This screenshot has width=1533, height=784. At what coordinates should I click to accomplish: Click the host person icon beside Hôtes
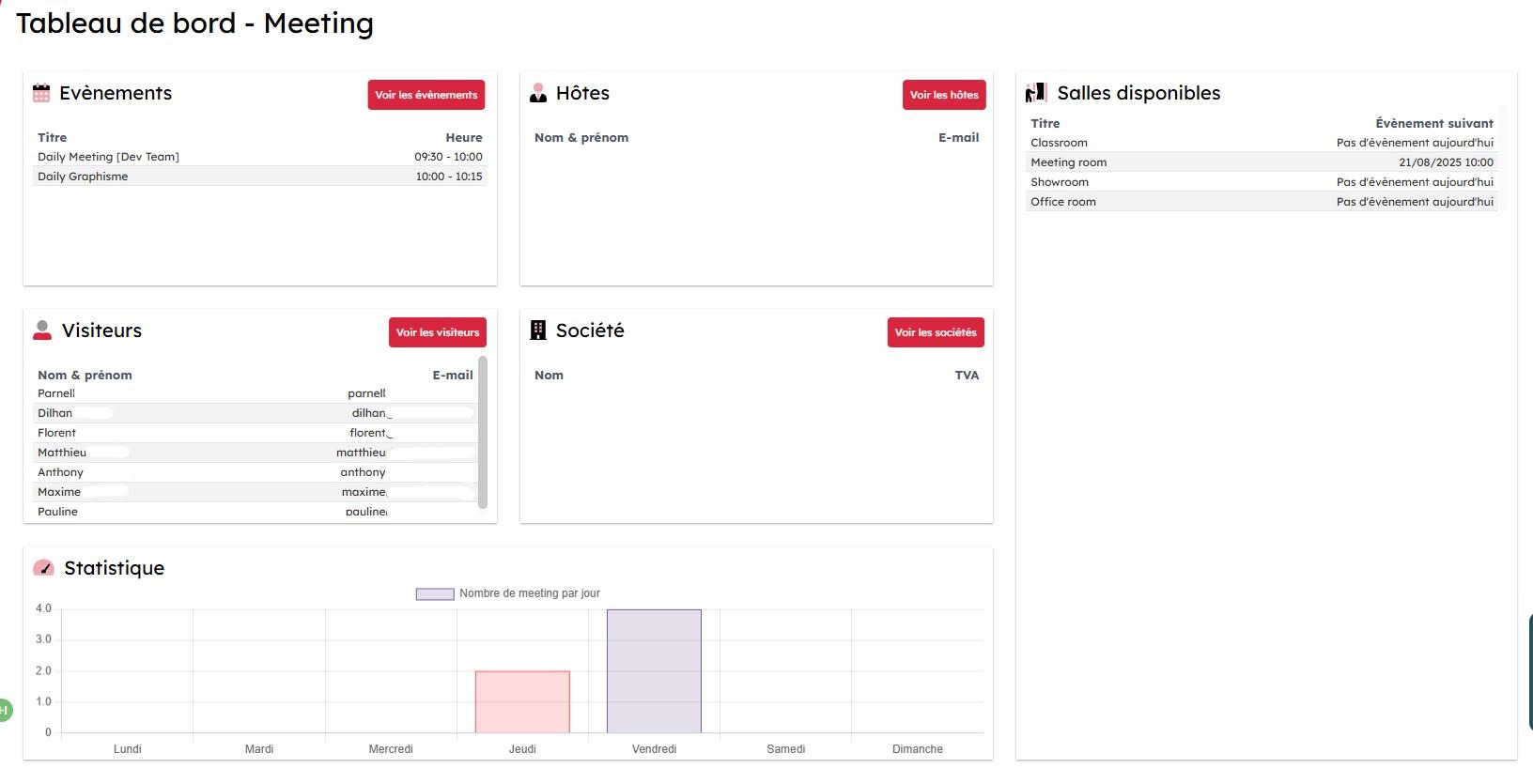(538, 93)
